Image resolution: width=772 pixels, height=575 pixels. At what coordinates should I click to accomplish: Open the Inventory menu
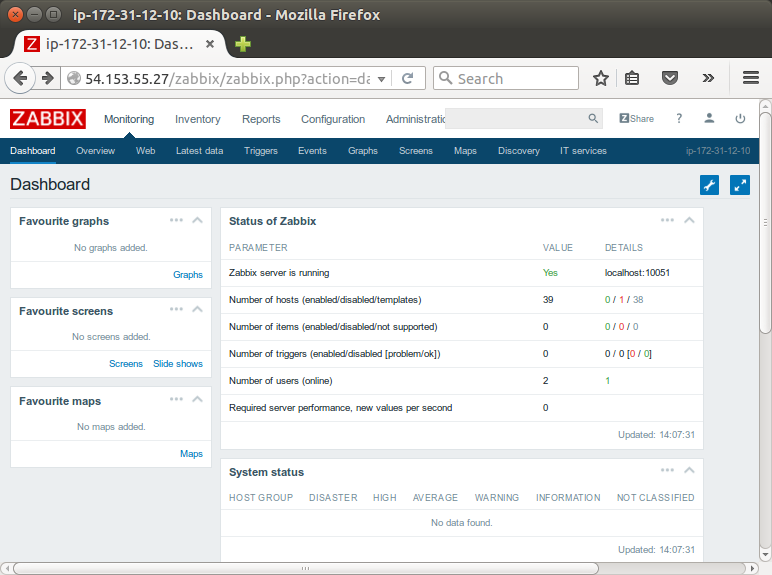pos(197,119)
